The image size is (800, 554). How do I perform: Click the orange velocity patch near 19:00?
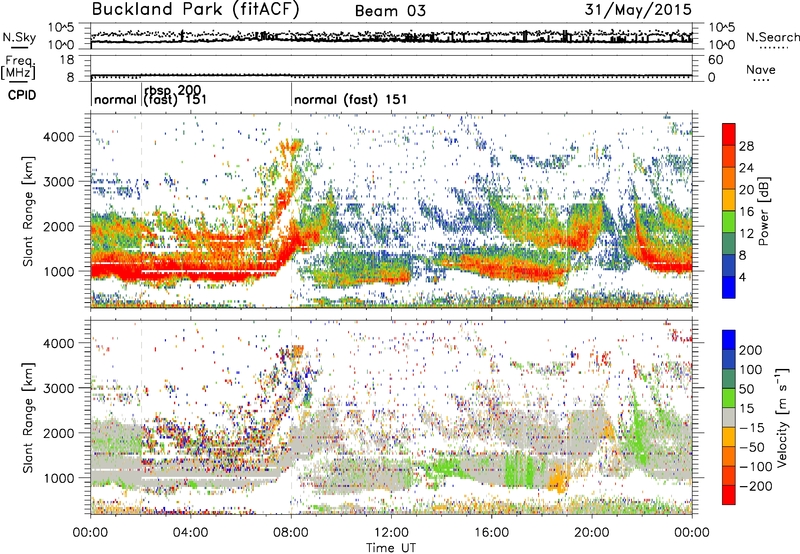(560, 478)
